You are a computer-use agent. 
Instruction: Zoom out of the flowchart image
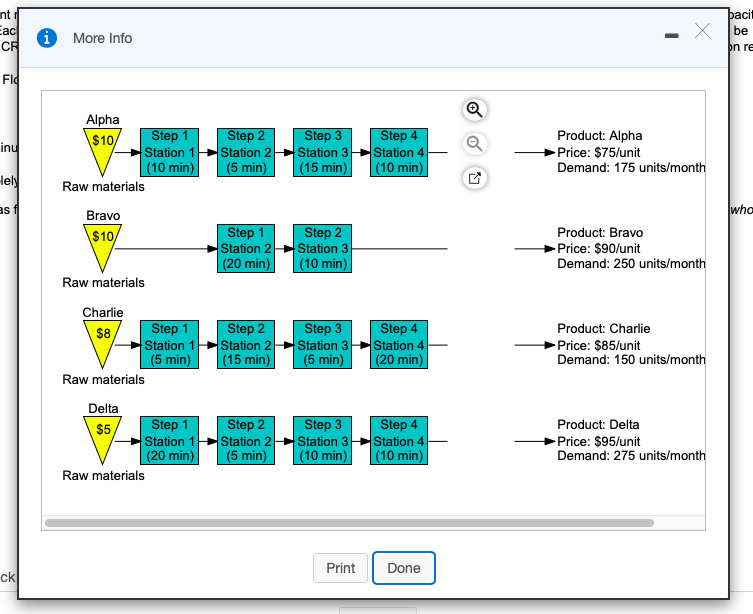[474, 144]
